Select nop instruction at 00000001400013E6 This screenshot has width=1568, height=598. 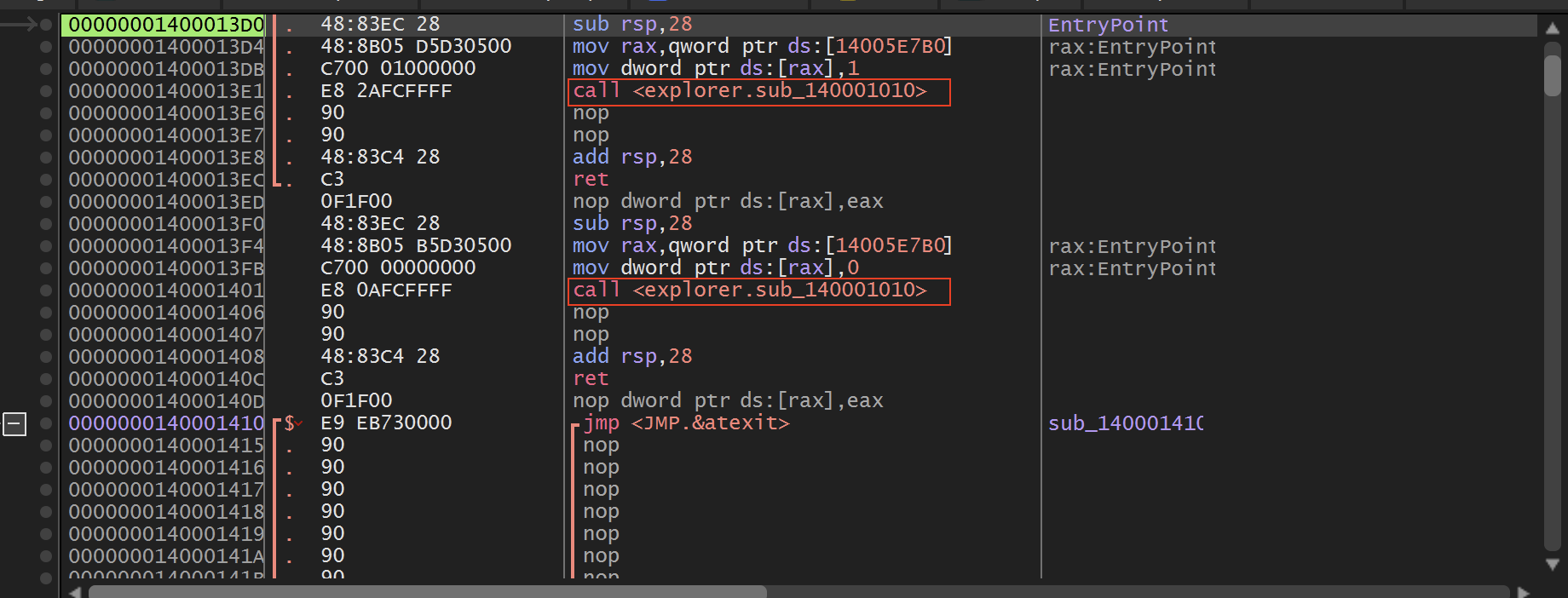tap(591, 113)
